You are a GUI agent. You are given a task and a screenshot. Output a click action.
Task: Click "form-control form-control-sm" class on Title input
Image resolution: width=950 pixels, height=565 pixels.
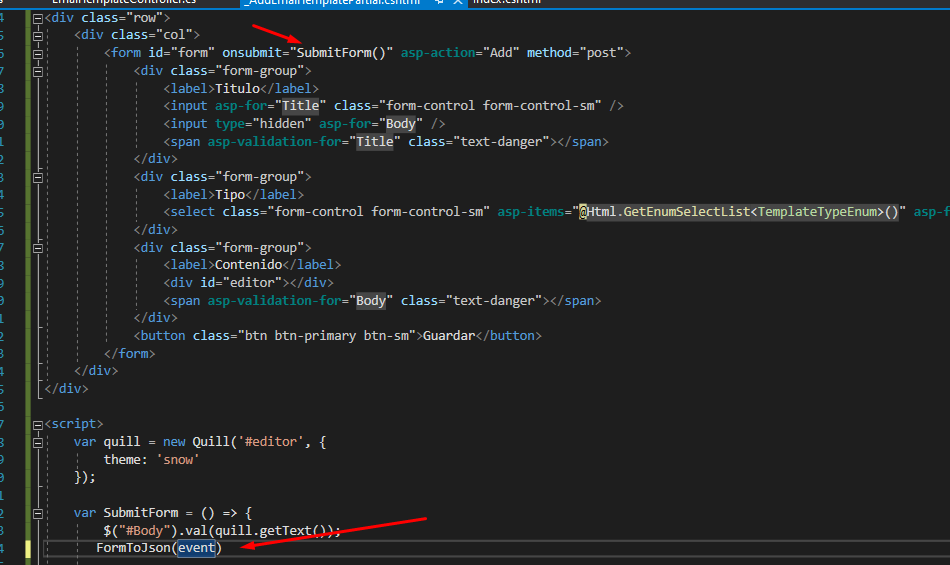click(x=490, y=106)
